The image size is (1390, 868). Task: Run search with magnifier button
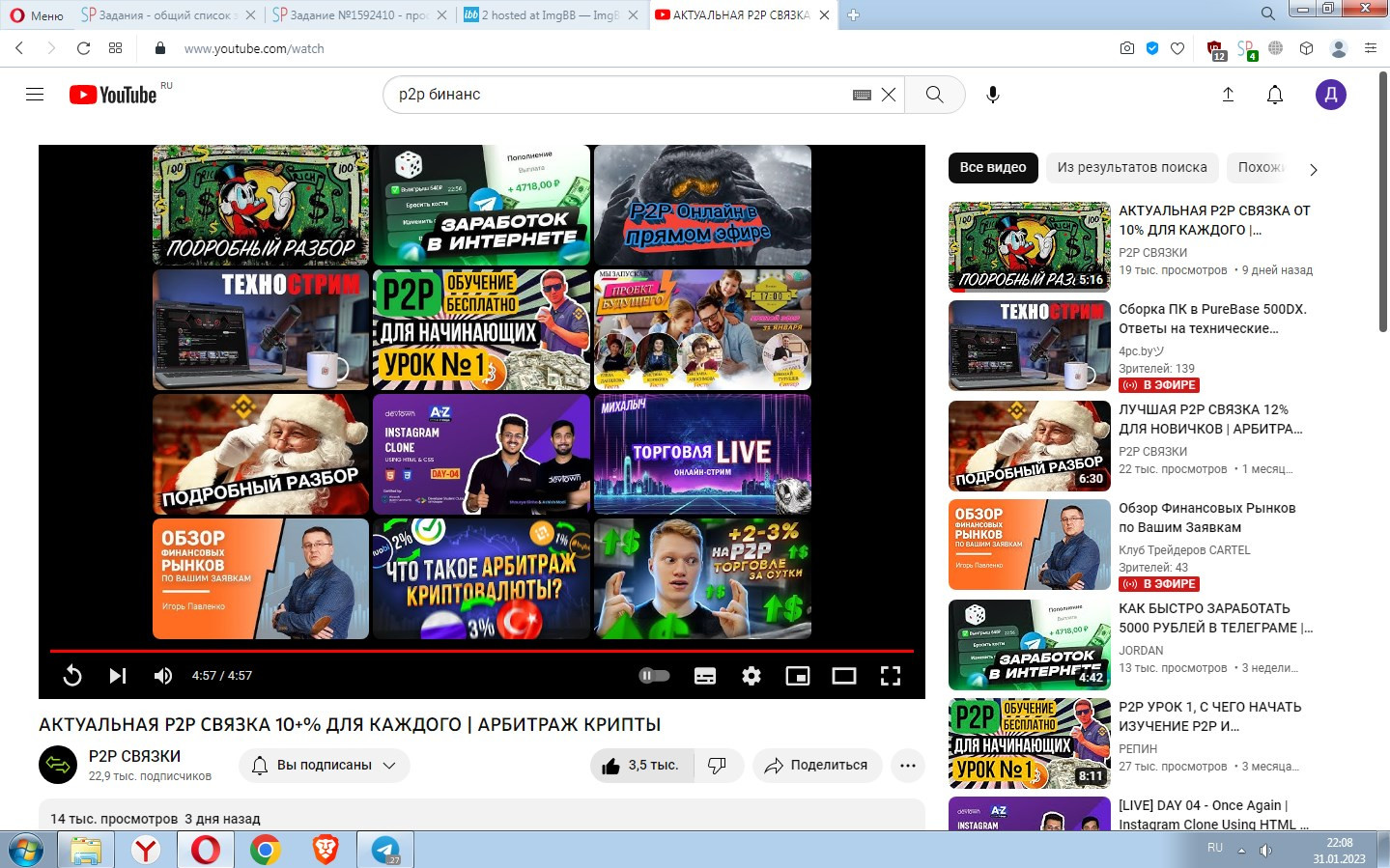pyautogui.click(x=934, y=95)
